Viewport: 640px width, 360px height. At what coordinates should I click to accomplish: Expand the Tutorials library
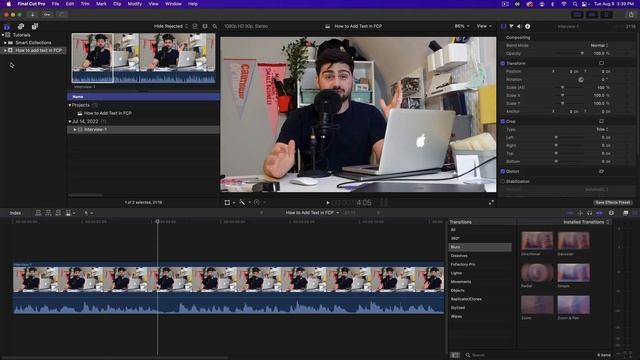(3, 35)
